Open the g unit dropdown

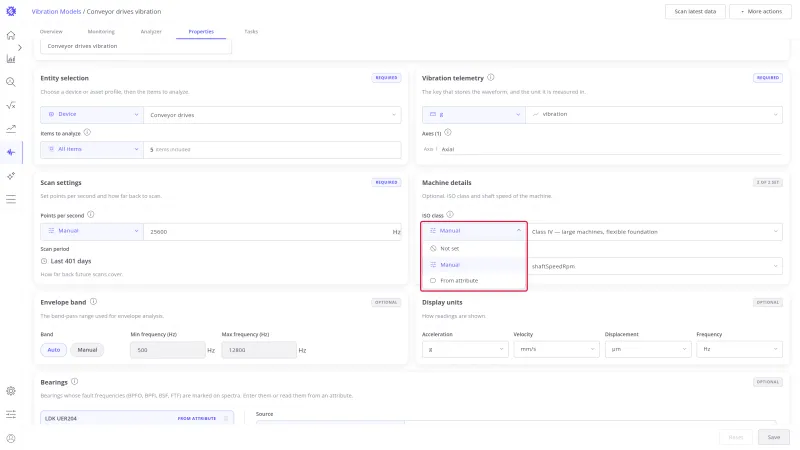point(473,114)
